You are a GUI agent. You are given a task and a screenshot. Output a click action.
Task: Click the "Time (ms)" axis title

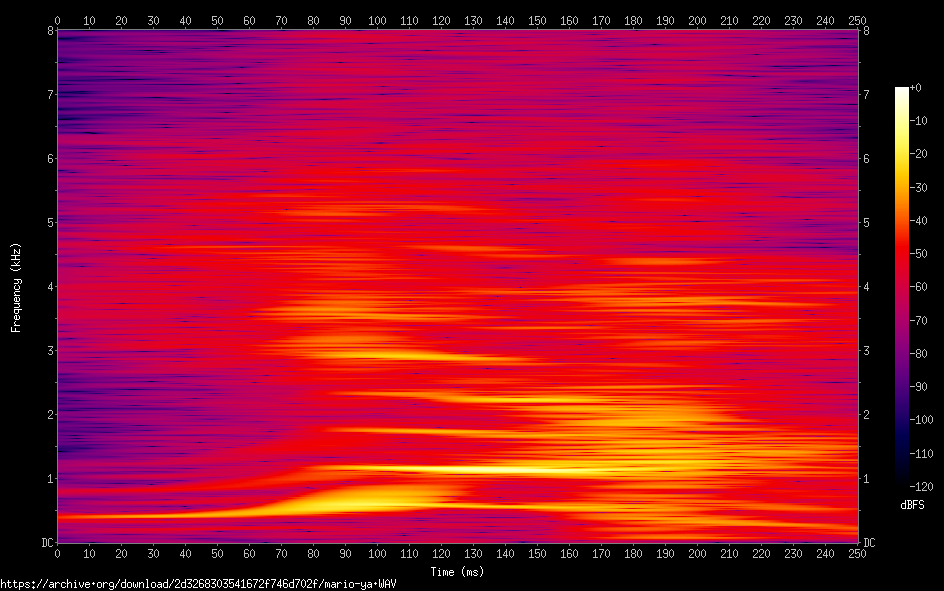(457, 572)
